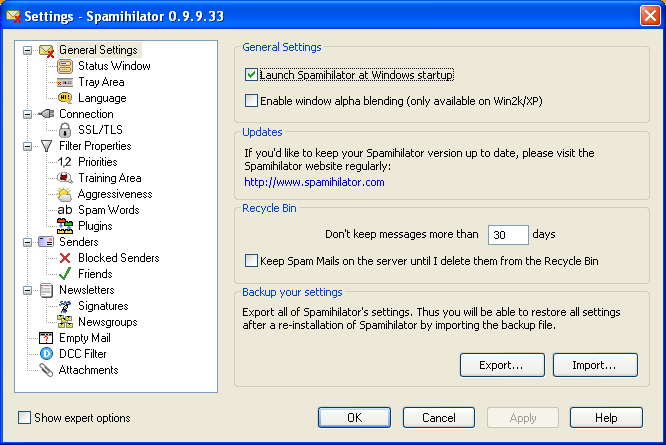
Task: Click the Export... button
Action: pos(502,365)
